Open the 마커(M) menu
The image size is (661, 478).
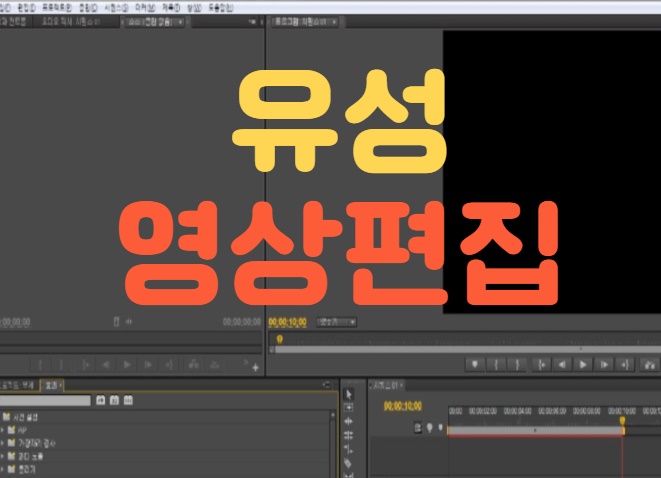[x=145, y=8]
